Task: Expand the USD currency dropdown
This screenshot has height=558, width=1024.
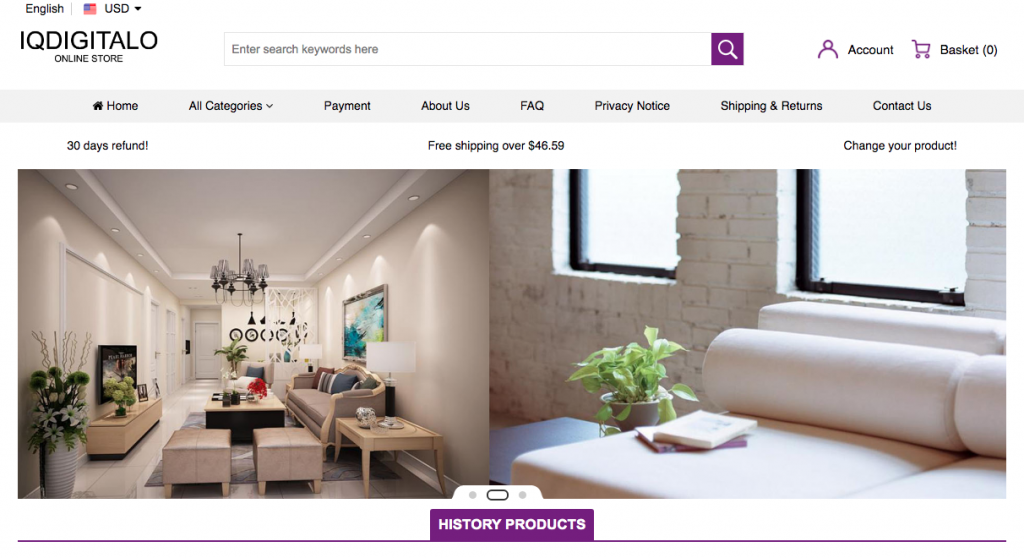Action: click(123, 9)
